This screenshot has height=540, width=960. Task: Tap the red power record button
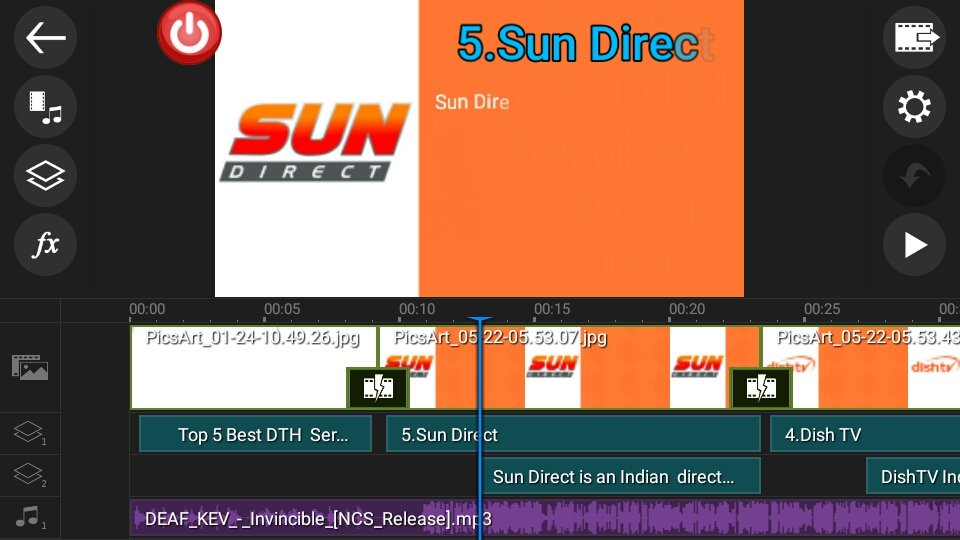click(189, 32)
